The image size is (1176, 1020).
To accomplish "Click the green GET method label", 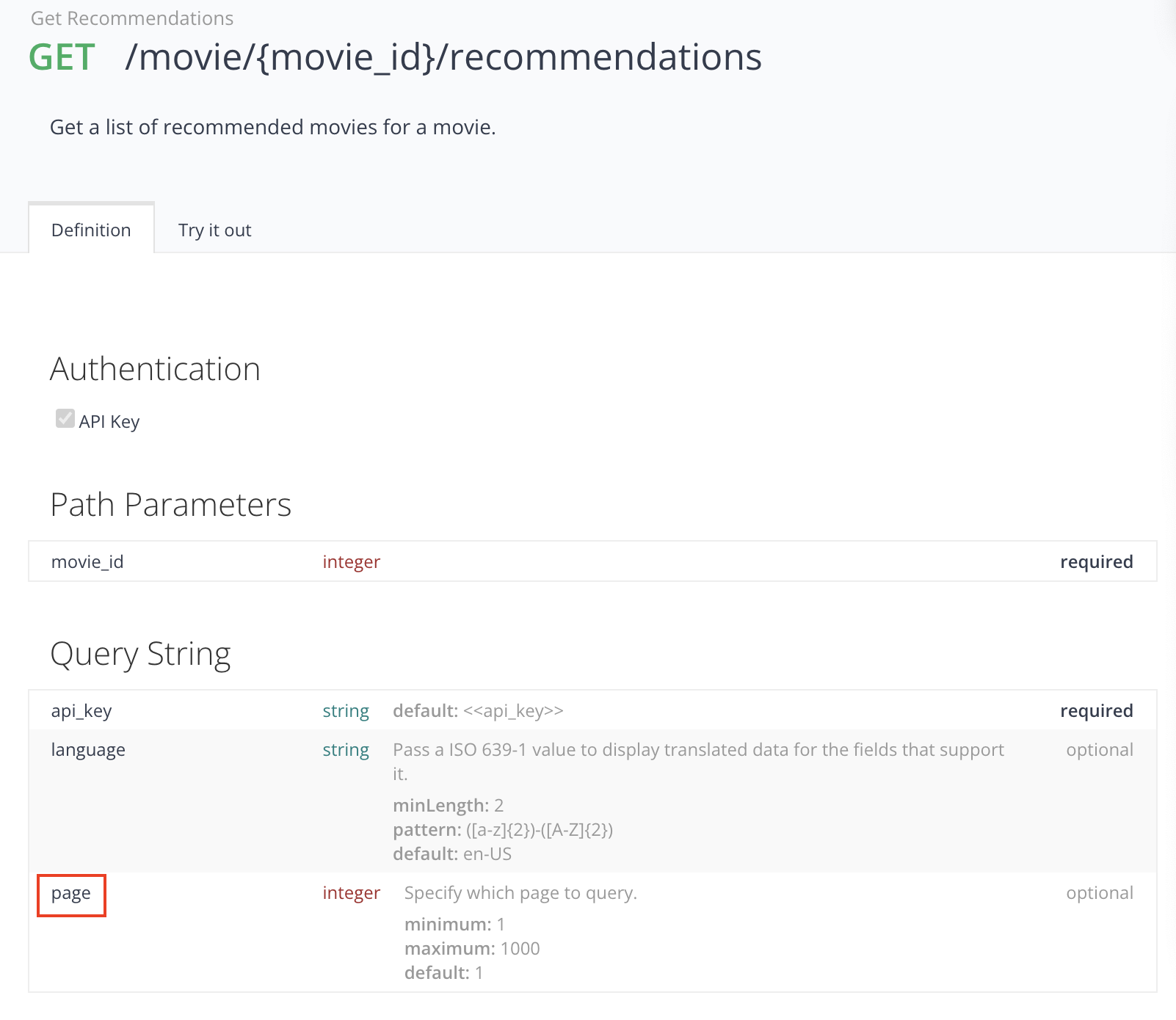I will click(x=62, y=57).
